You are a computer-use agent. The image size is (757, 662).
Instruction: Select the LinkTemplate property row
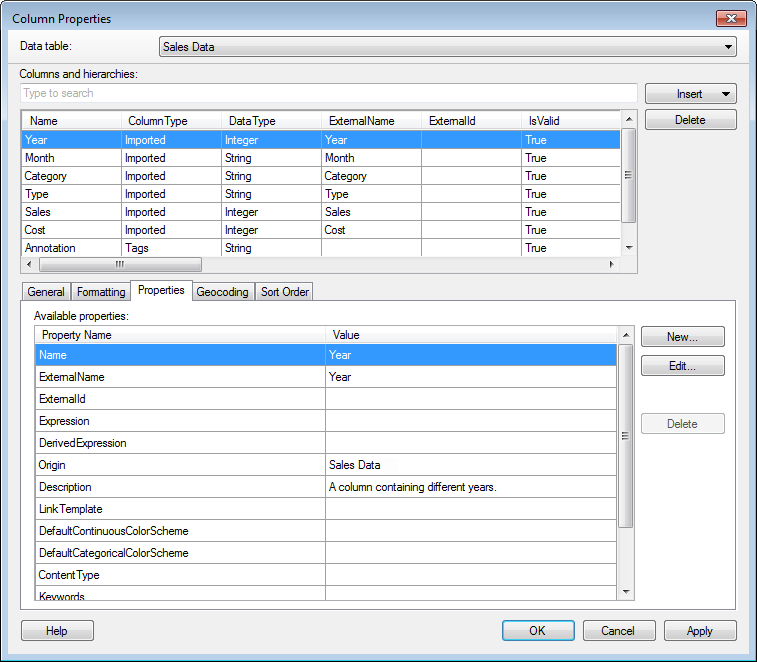pos(180,509)
